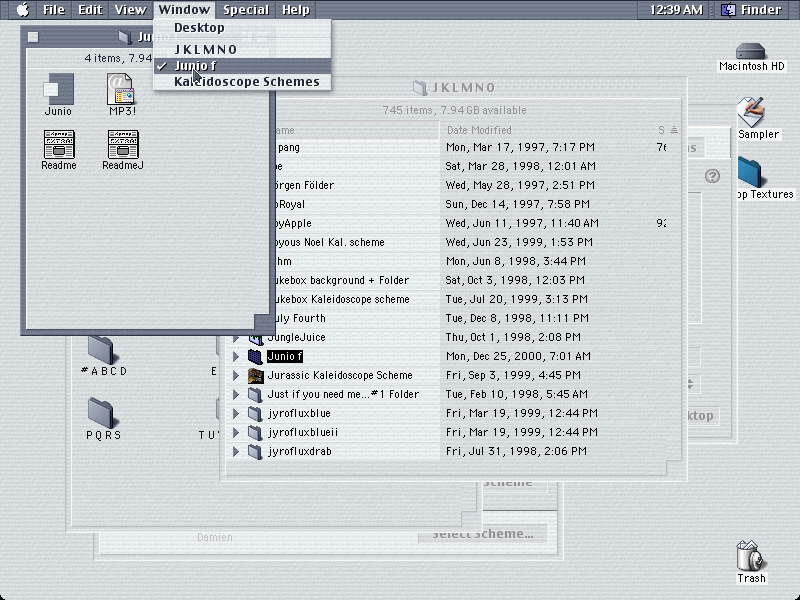The height and width of the screenshot is (600, 800).
Task: Click the date 'Mon, Jun 8, 1998, 3:44 PM'
Action: 515,261
